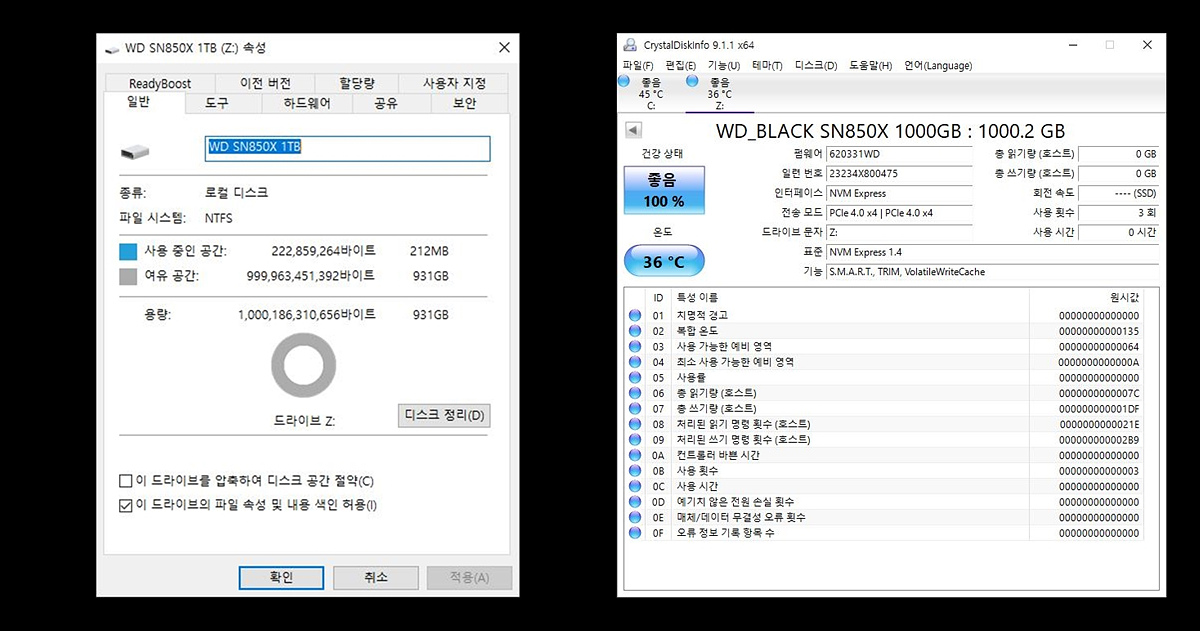
Task: Switch to the 하드웨어 tab
Action: [306, 104]
